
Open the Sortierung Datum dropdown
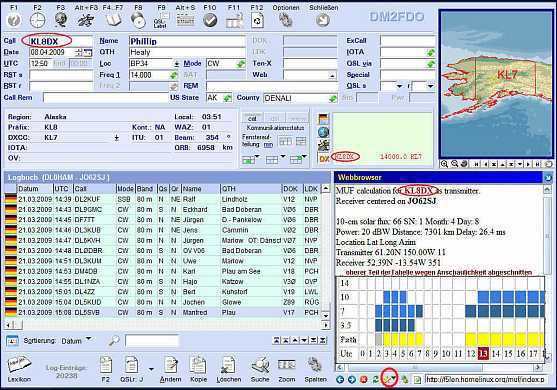[x=89, y=339]
